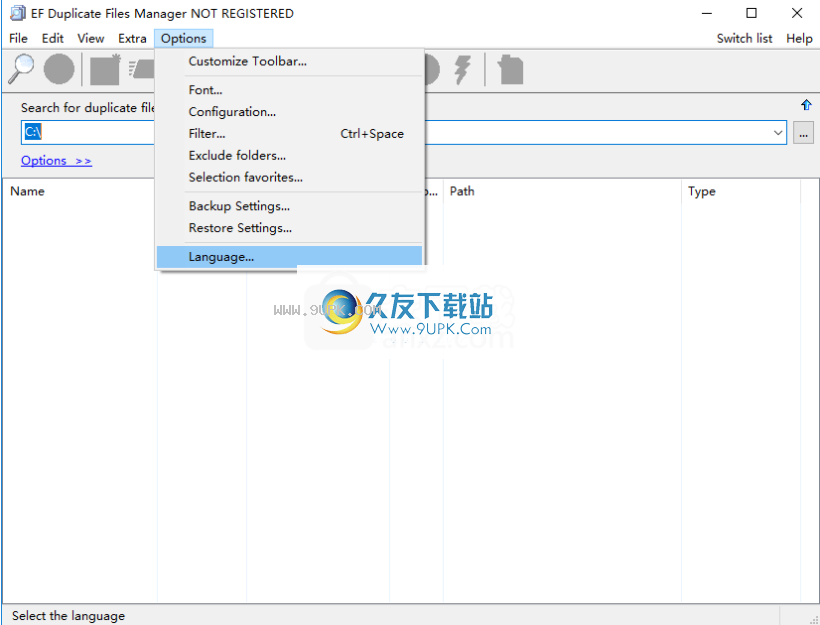The height and width of the screenshot is (625, 820).
Task: Choose Restore Settings... menu entry
Action: [x=289, y=228]
